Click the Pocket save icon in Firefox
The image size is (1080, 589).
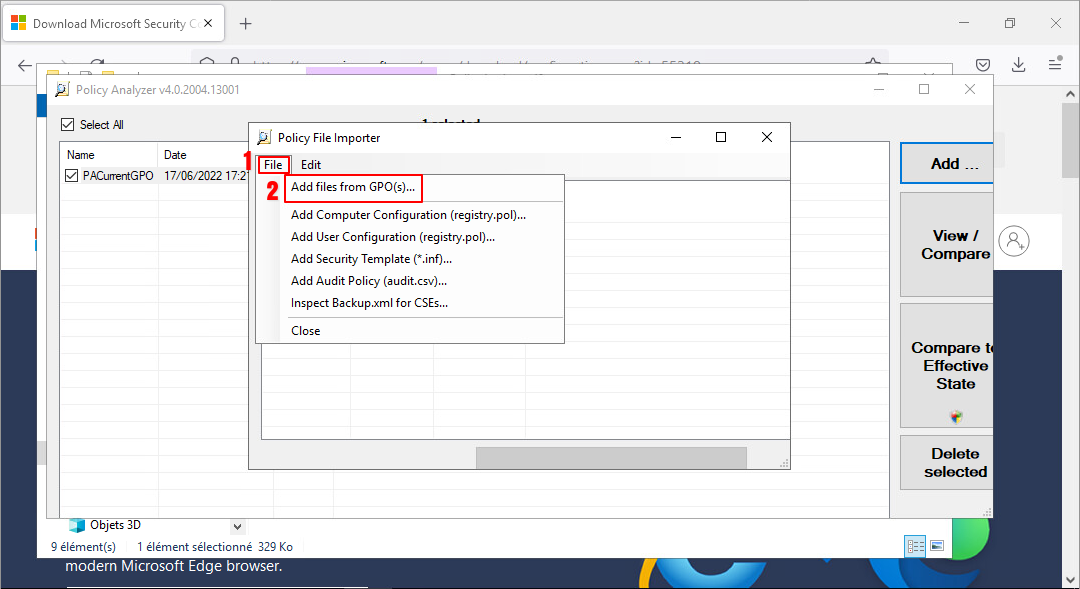(x=983, y=64)
